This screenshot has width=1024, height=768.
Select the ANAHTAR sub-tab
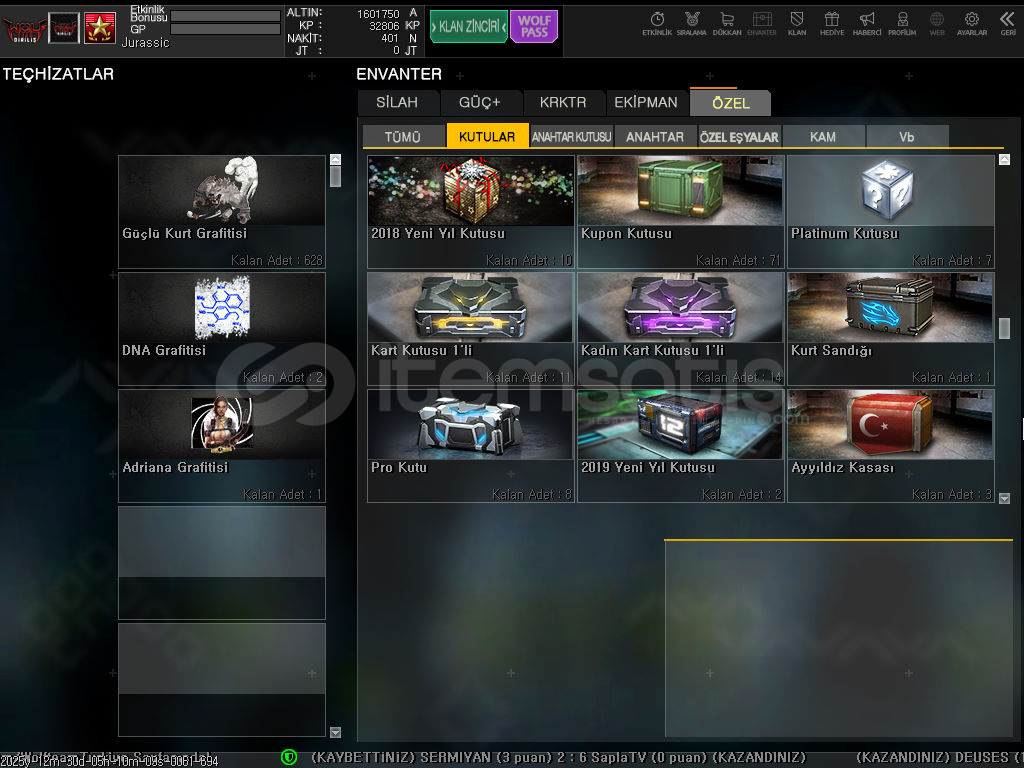pos(655,136)
